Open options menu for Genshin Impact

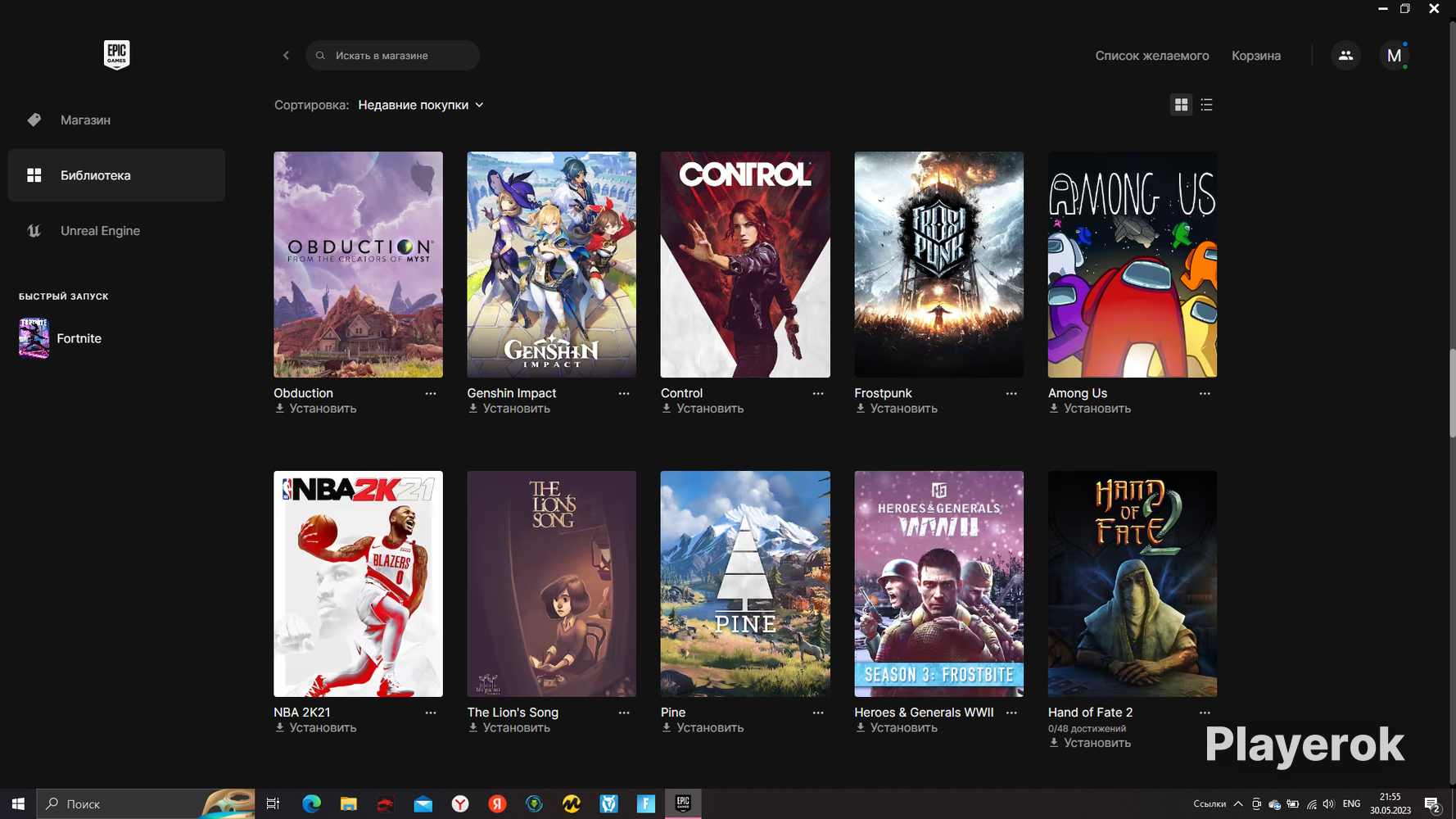pyautogui.click(x=624, y=394)
